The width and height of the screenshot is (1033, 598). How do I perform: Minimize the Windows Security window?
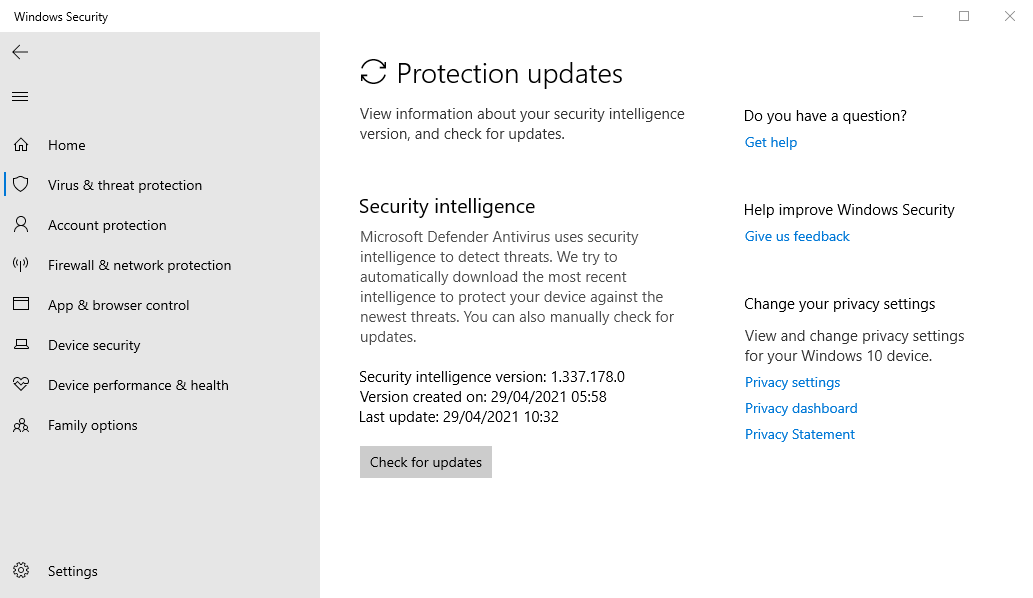917,16
